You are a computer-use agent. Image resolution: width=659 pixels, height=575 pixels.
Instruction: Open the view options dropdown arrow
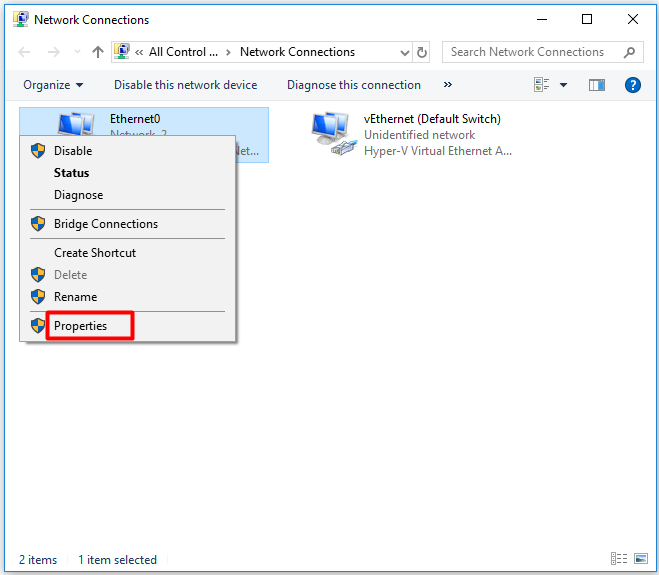point(564,85)
